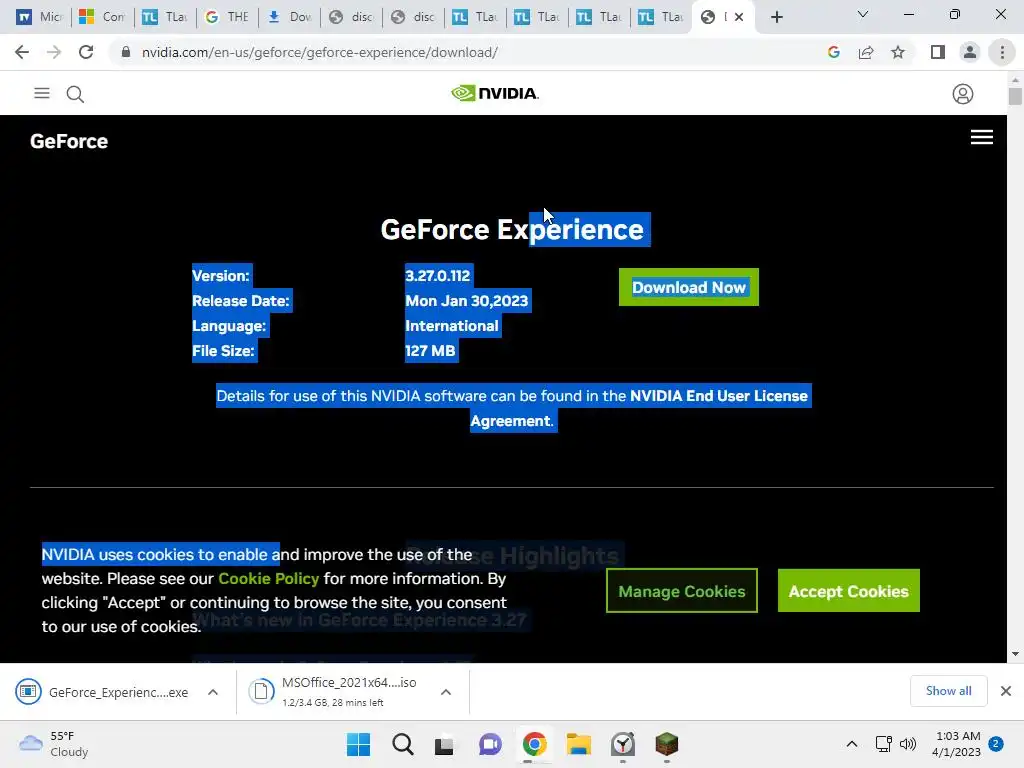Open the Chrome profile avatar
This screenshot has height=768, width=1024.
(x=970, y=52)
